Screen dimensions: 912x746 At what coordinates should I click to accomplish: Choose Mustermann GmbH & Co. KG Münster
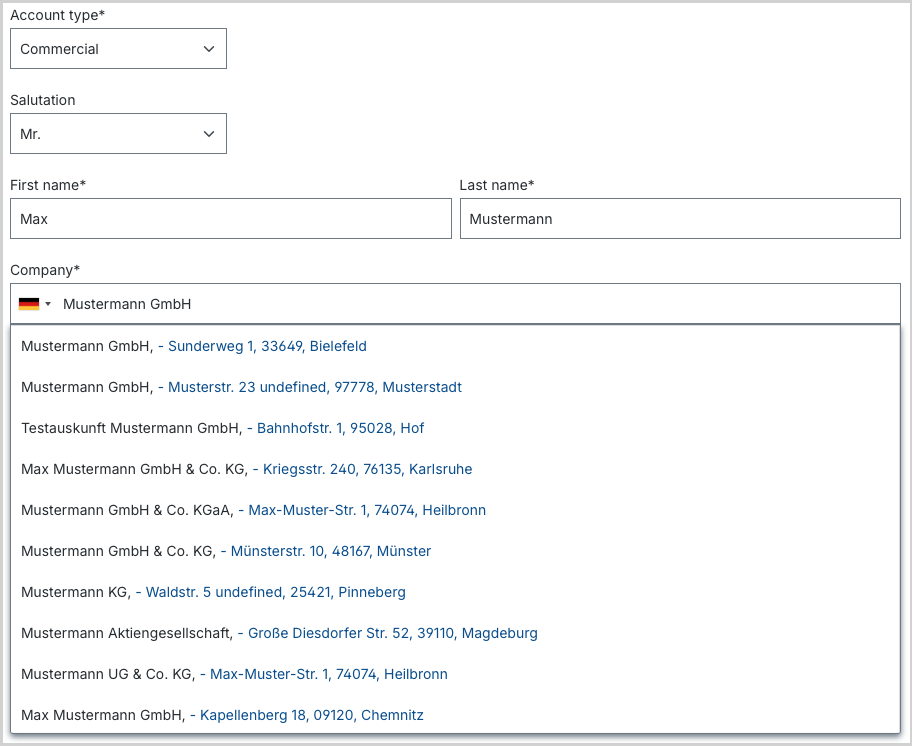pos(455,551)
